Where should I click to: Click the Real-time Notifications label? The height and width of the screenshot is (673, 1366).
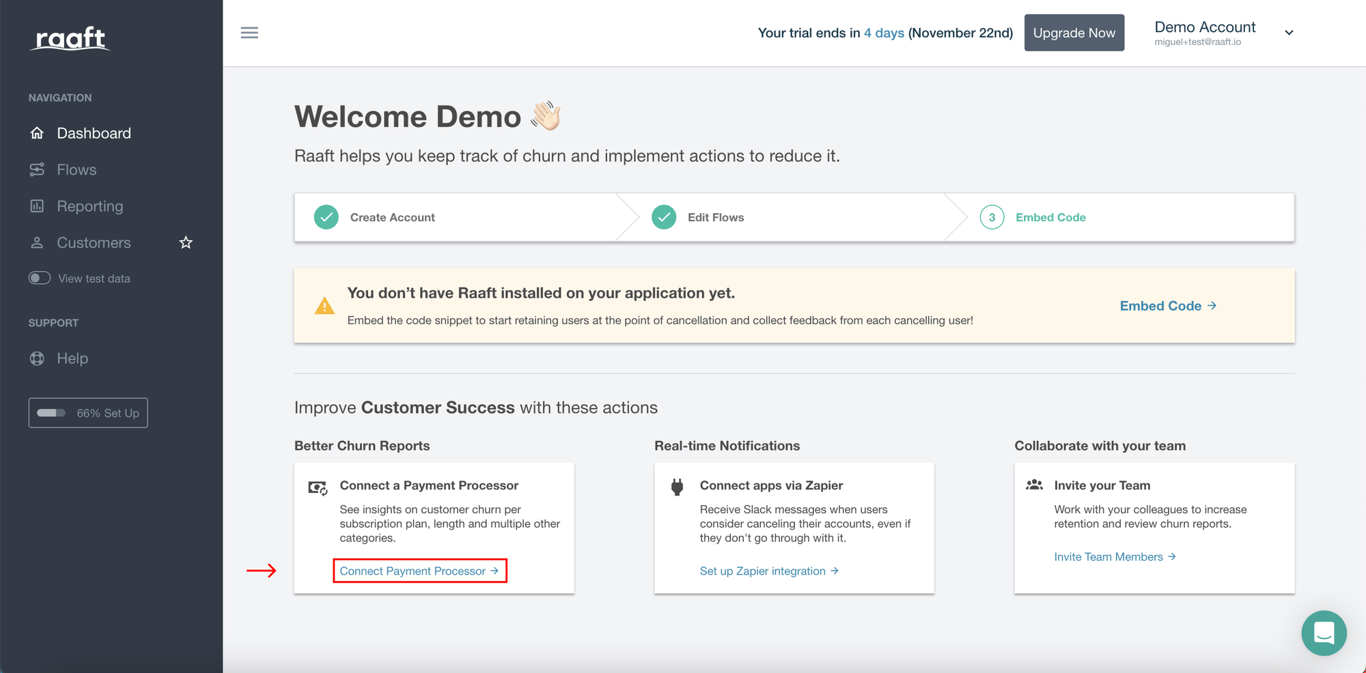(x=727, y=446)
